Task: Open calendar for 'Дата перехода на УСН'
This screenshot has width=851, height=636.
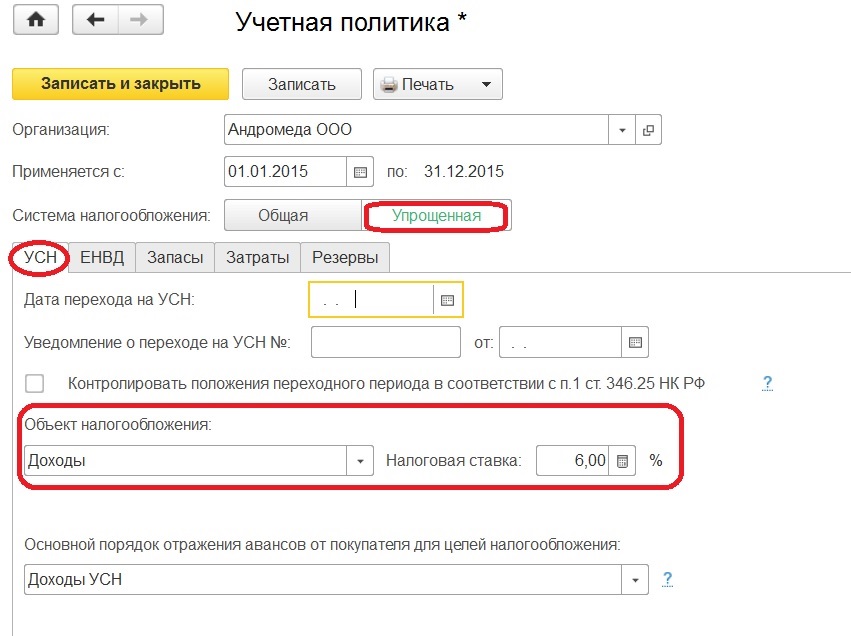Action: [447, 299]
